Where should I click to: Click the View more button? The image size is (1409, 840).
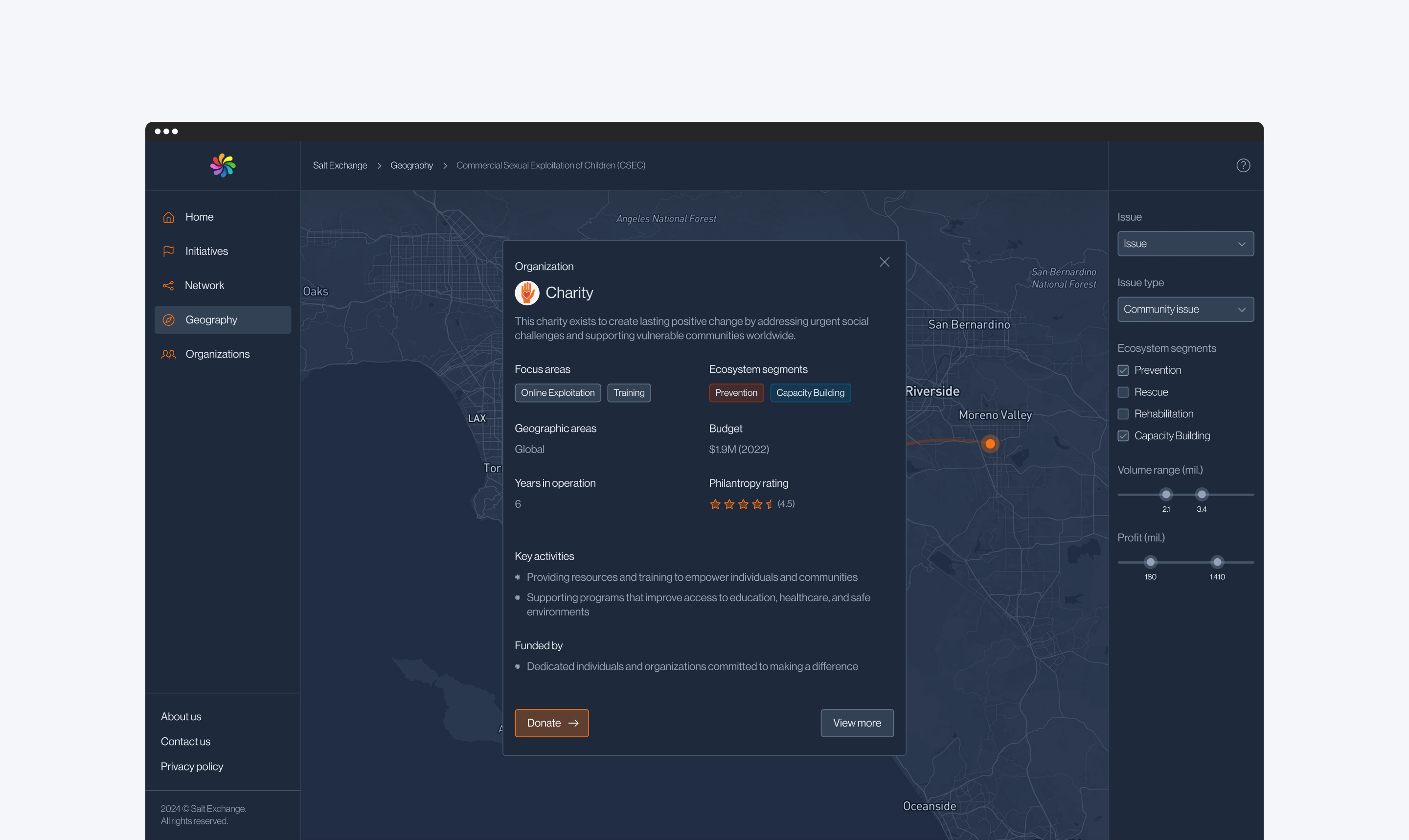coord(857,723)
